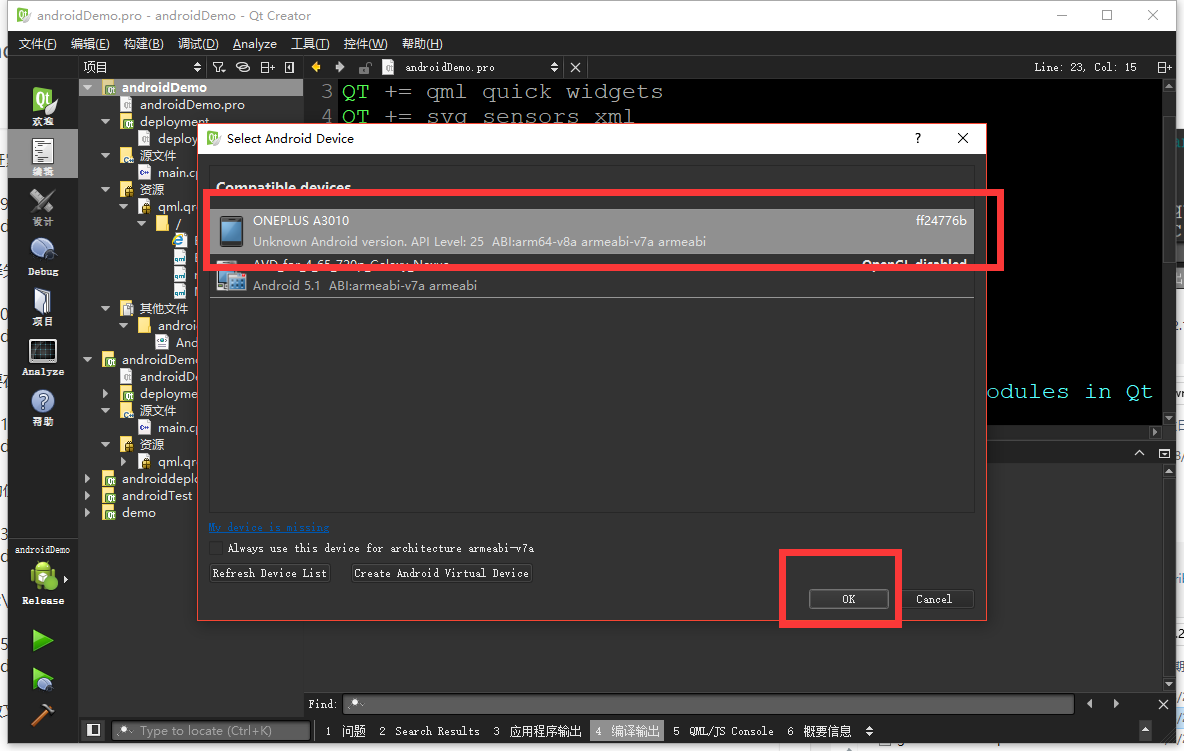Open Projects mode (项目)
1184x751 pixels.
tap(43, 306)
